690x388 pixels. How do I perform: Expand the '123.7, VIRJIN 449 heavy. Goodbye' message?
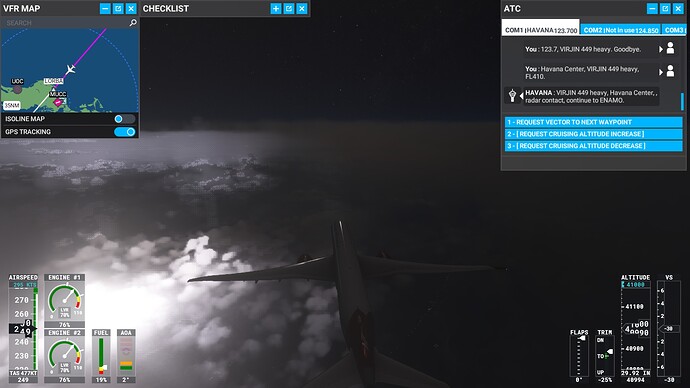[x=661, y=49]
